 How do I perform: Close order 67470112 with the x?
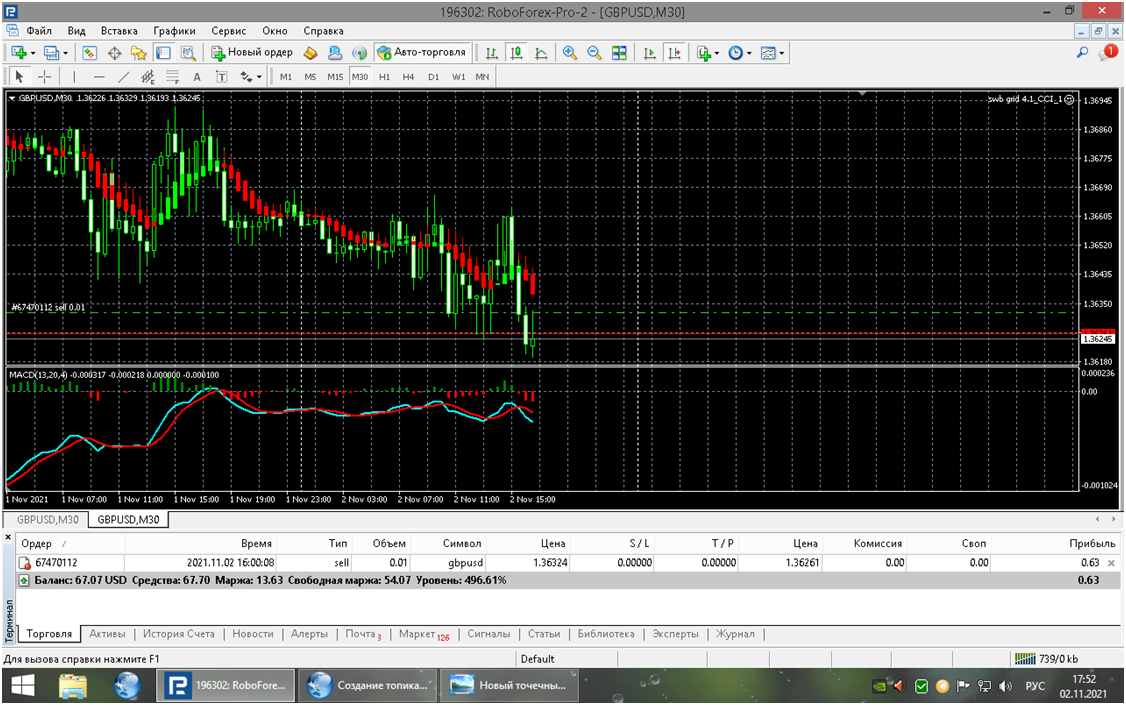pyautogui.click(x=1111, y=563)
